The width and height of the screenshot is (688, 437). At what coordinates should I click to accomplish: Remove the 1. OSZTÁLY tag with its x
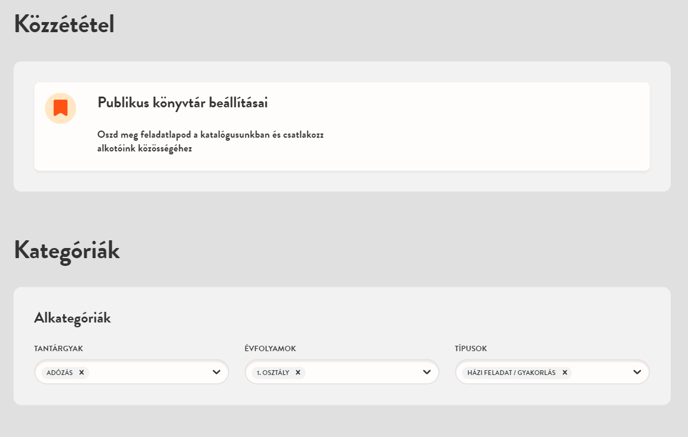[x=298, y=373]
